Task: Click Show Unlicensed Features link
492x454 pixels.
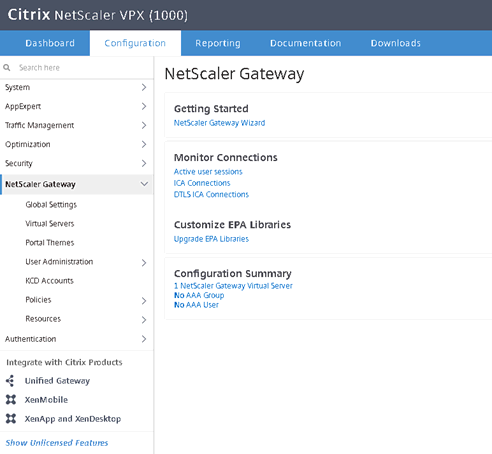Action: click(x=57, y=443)
